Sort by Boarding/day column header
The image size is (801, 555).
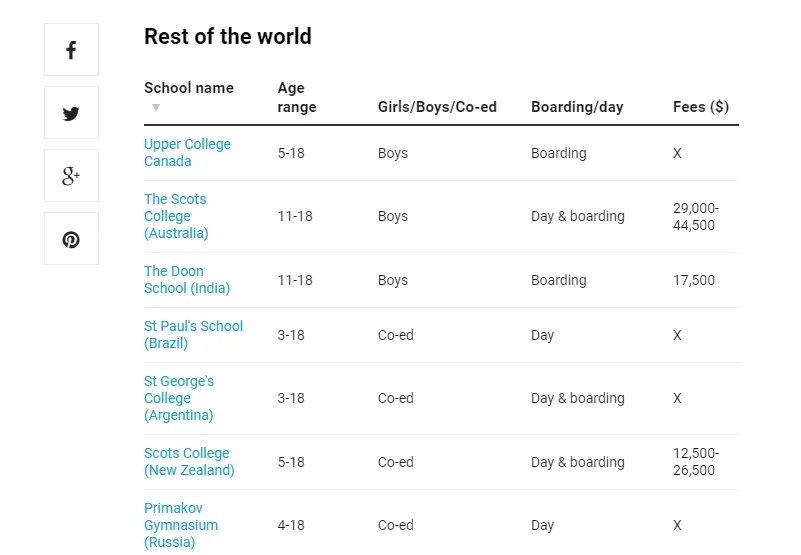[577, 107]
